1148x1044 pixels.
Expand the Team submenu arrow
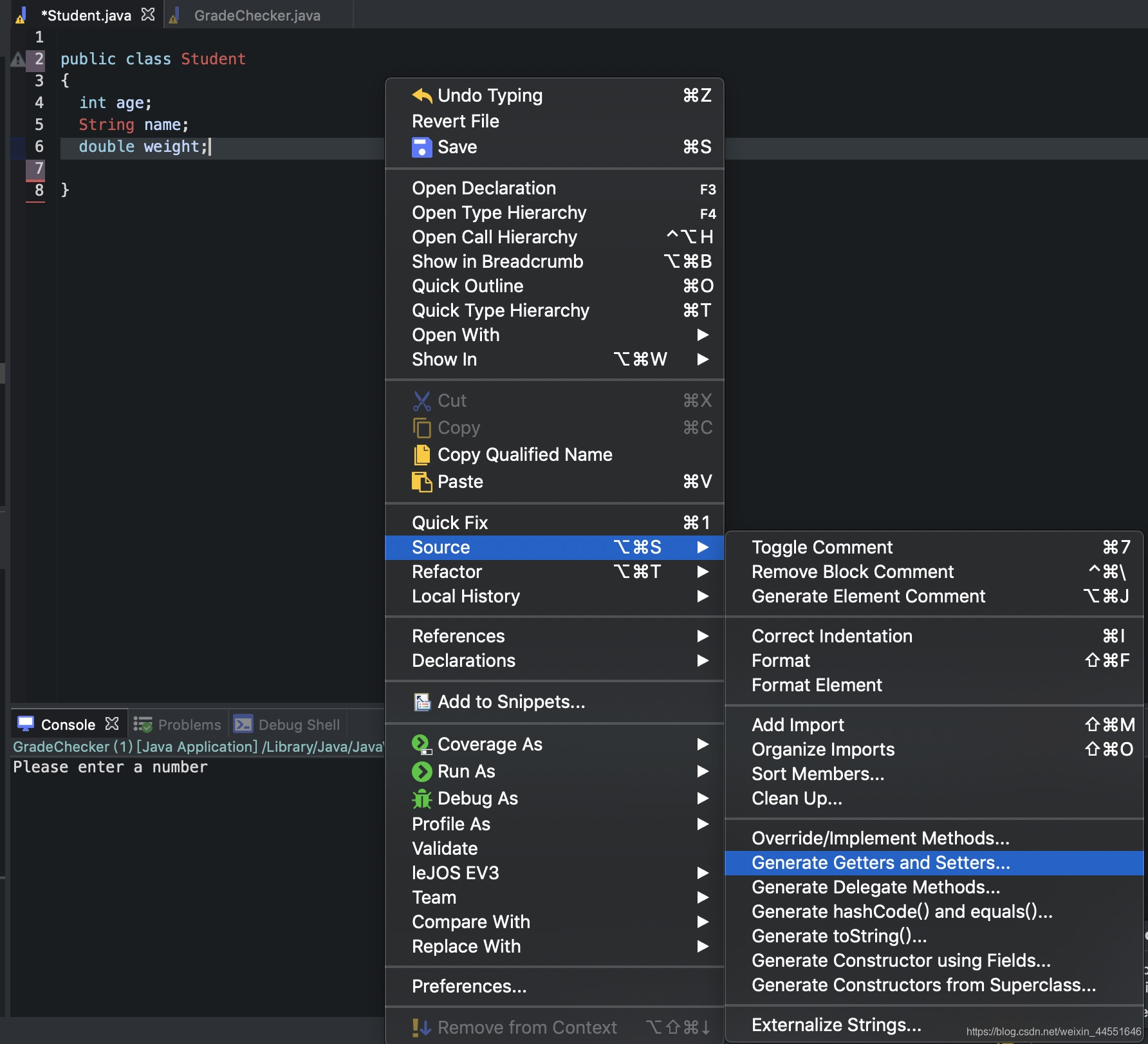(x=703, y=898)
